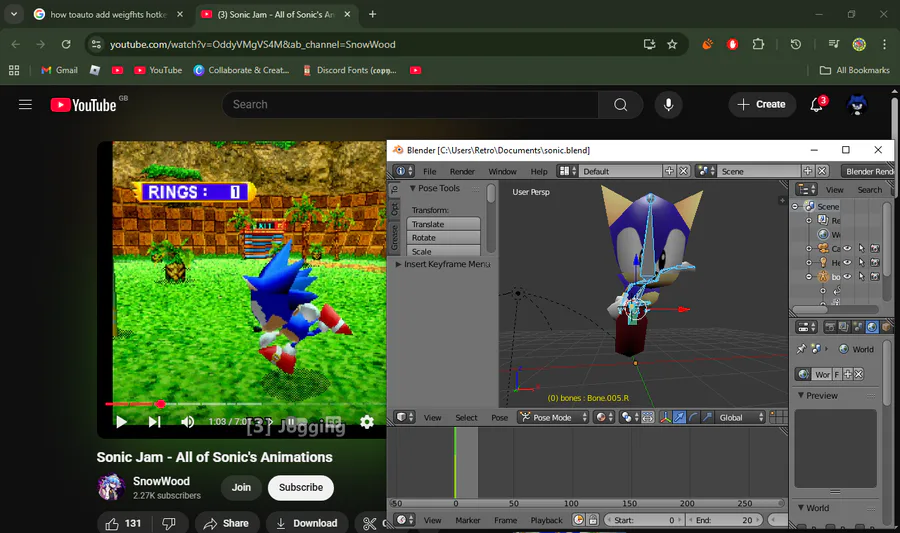The height and width of the screenshot is (533, 900).
Task: Open Blender's File menu
Action: pyautogui.click(x=429, y=171)
